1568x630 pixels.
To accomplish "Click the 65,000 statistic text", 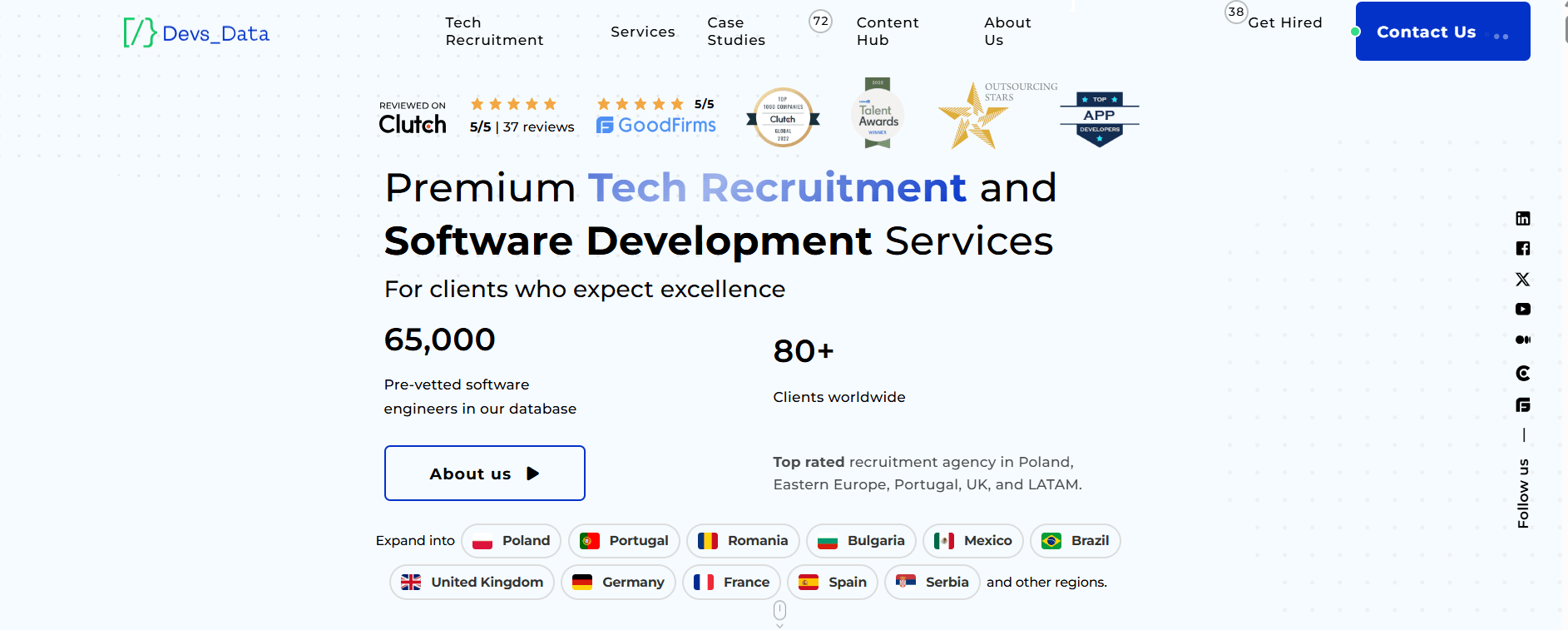I will [x=439, y=340].
